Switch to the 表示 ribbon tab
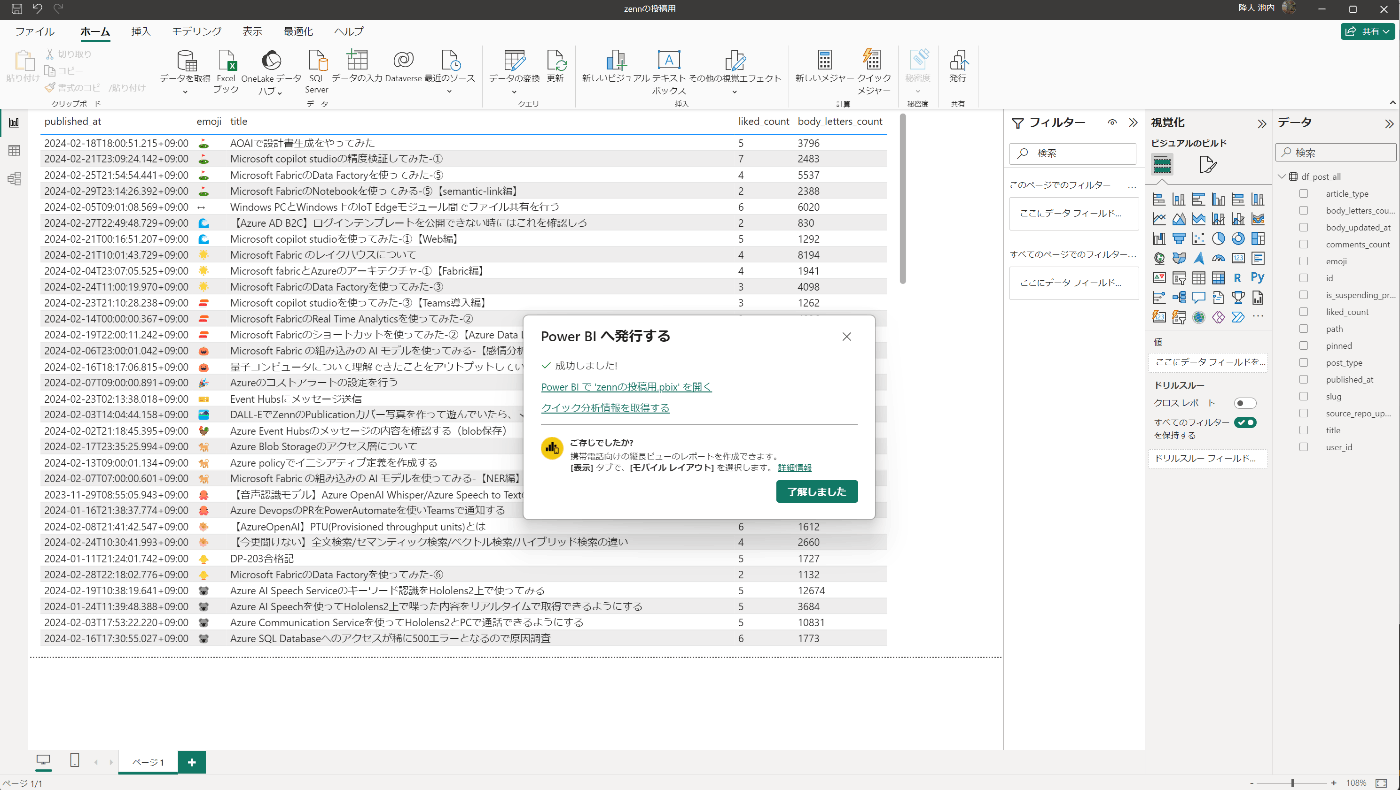The width and height of the screenshot is (1400, 790). pyautogui.click(x=253, y=32)
